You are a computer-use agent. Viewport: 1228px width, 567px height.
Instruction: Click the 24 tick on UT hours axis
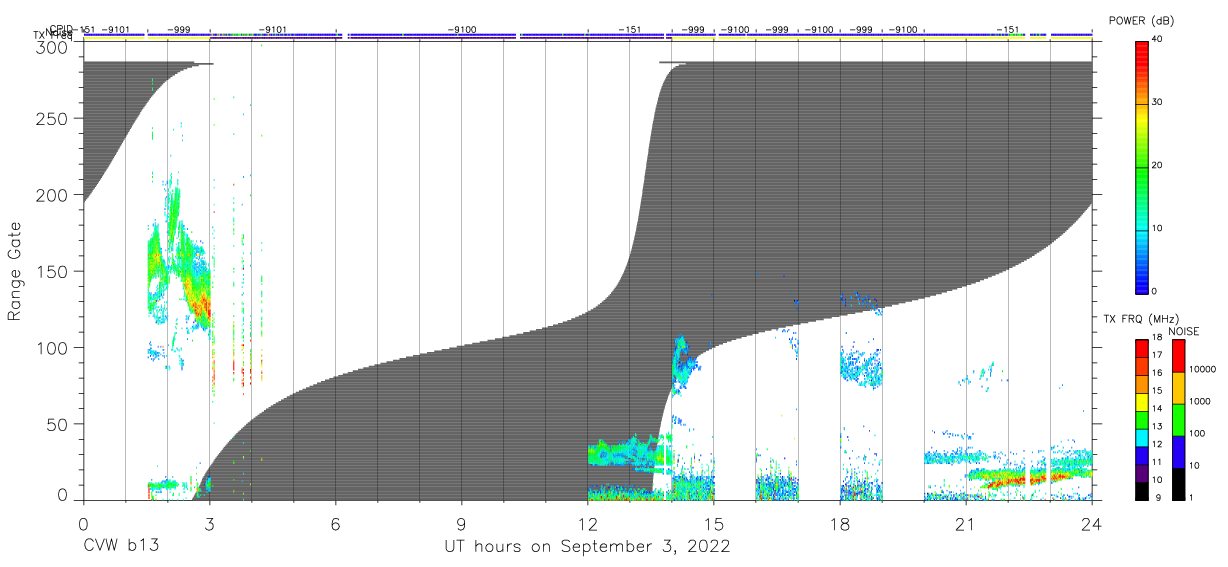[1092, 523]
